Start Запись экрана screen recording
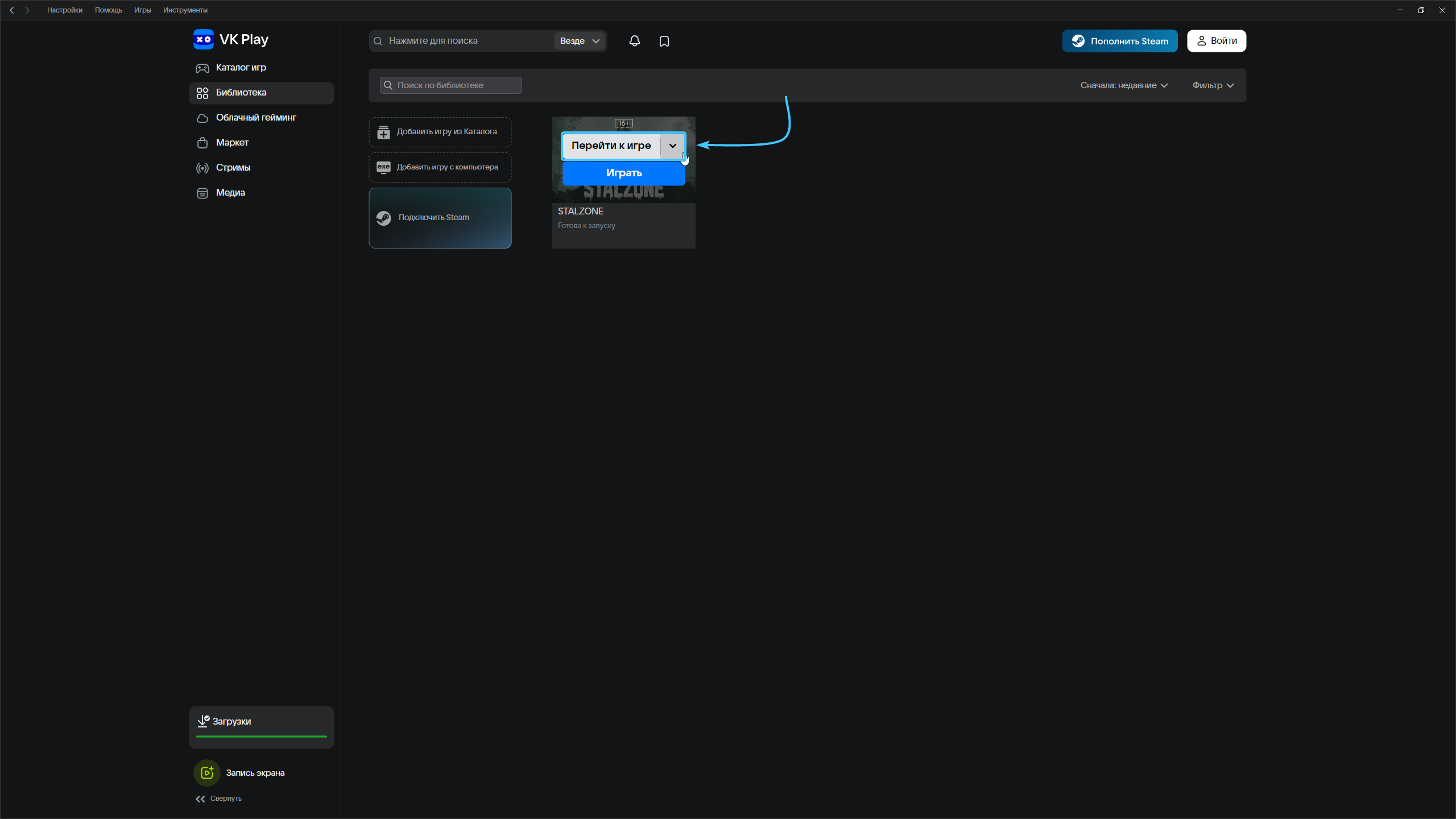This screenshot has height=819, width=1456. [x=239, y=773]
